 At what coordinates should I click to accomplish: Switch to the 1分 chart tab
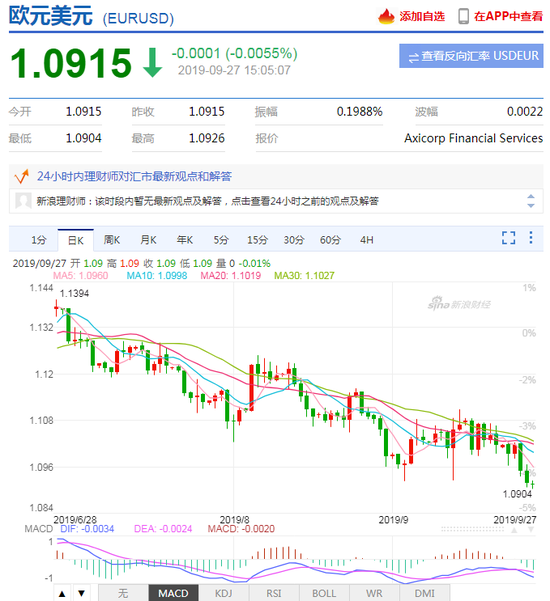pos(38,240)
